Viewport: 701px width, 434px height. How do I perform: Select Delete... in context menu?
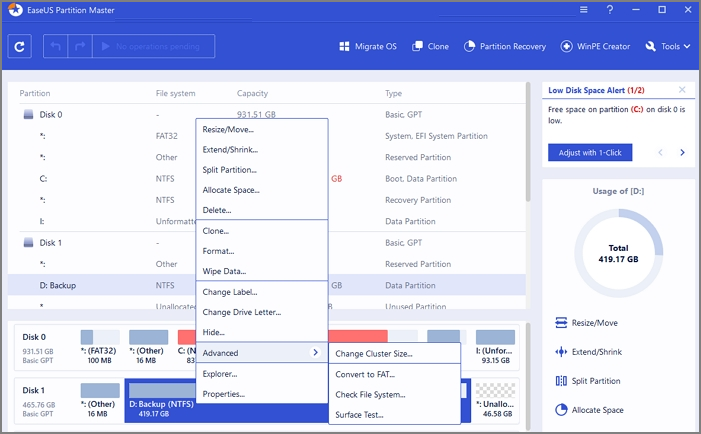[x=262, y=210]
